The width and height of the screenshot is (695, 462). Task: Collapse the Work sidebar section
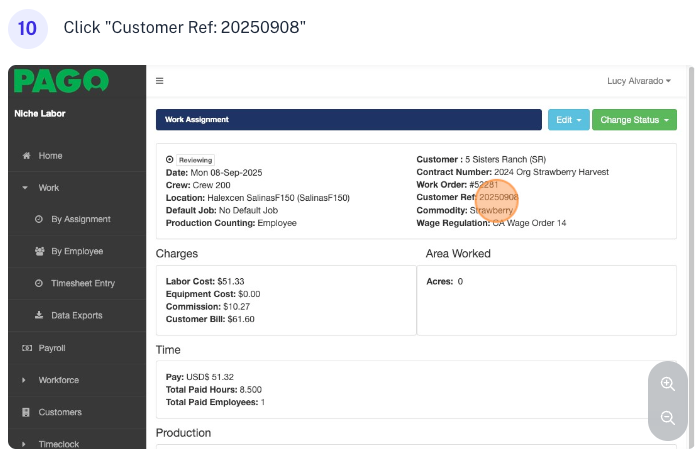pos(48,188)
